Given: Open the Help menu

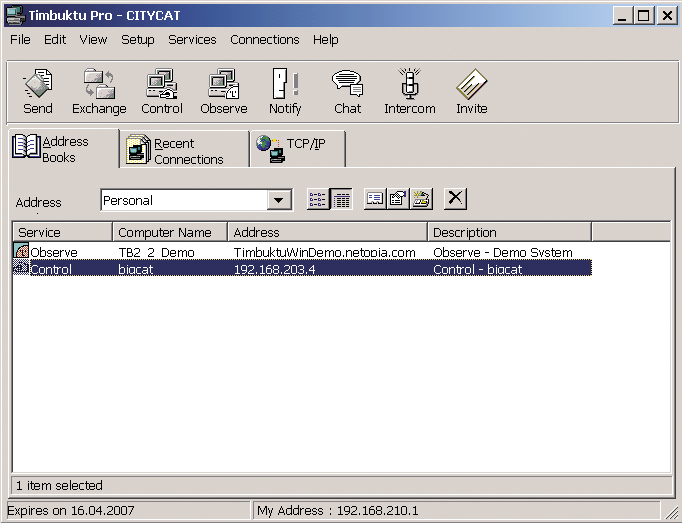Looking at the screenshot, I should 325,40.
